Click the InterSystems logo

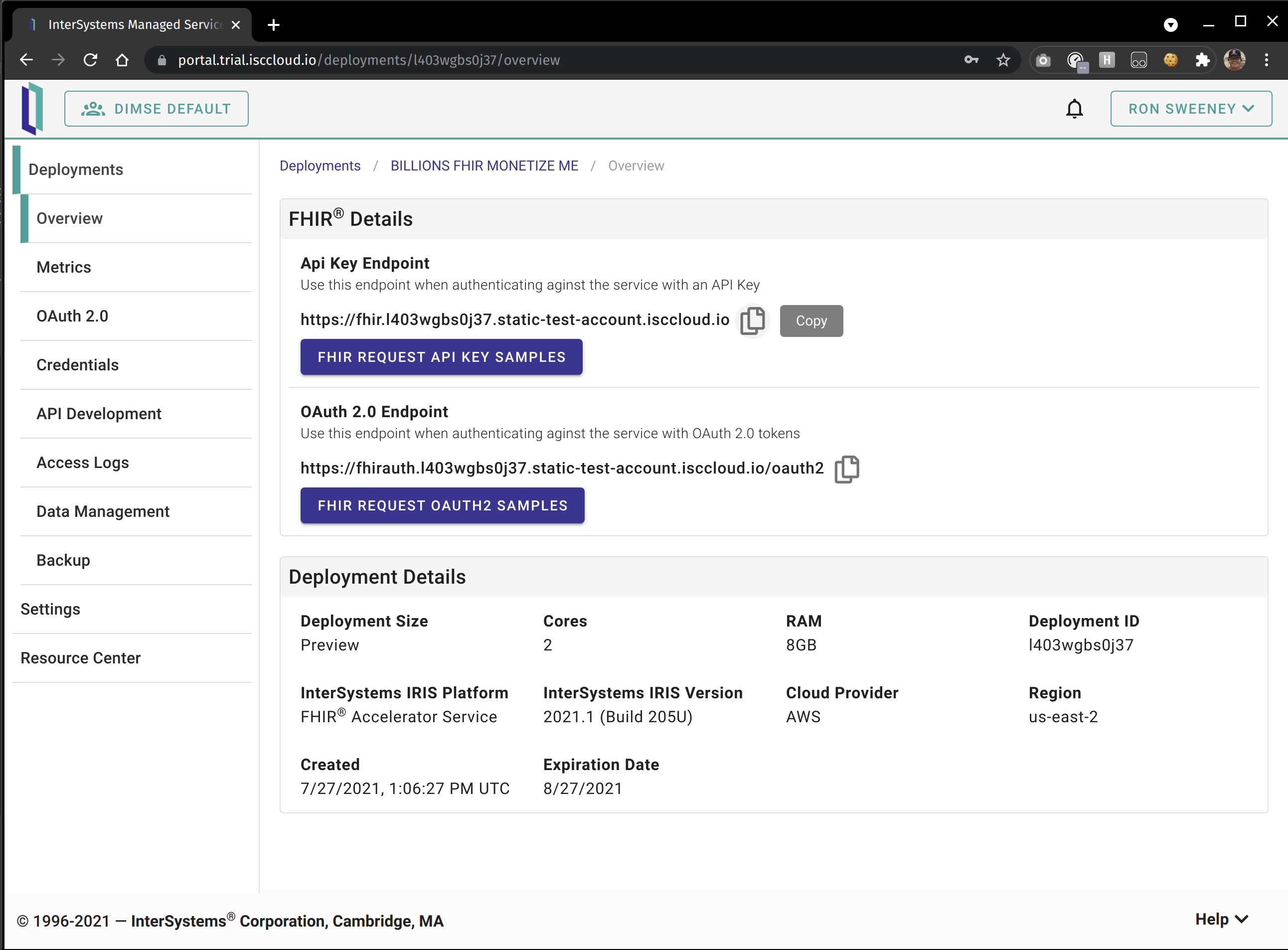click(x=33, y=109)
